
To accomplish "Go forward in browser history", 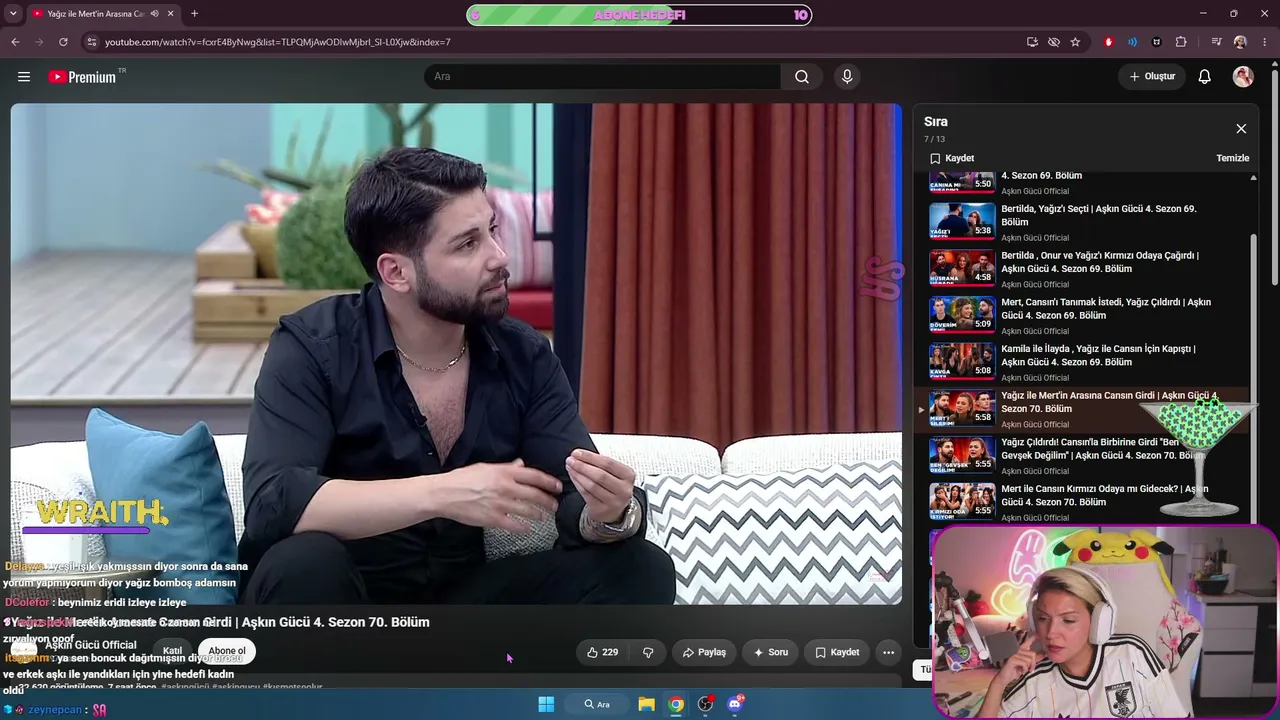I will (x=39, y=42).
